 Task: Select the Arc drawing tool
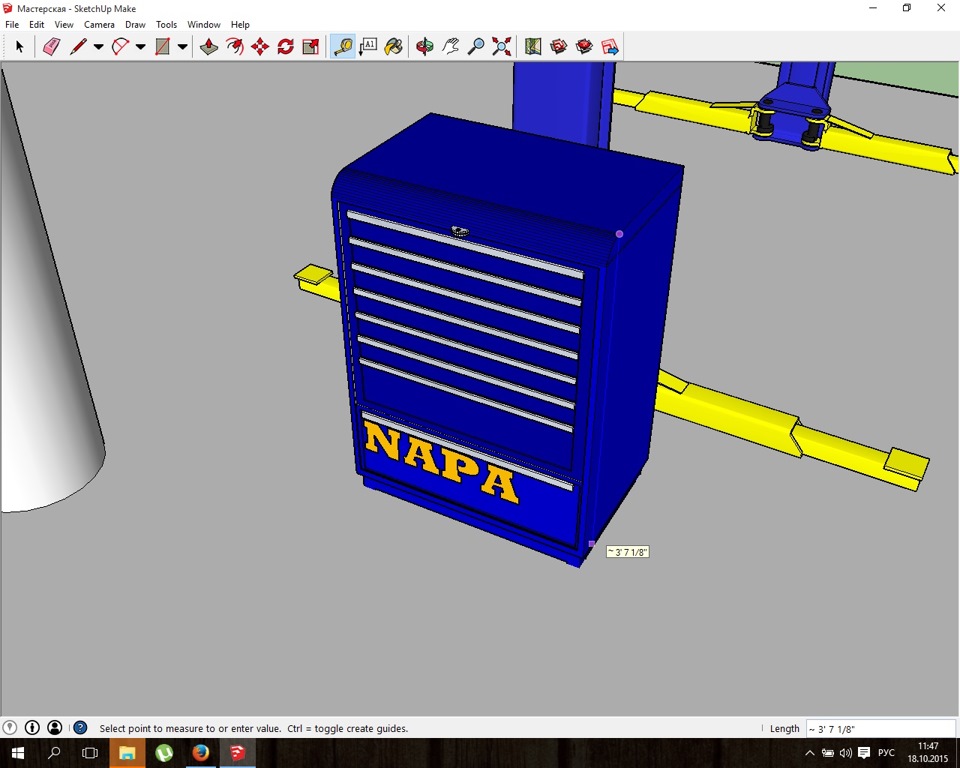121,47
